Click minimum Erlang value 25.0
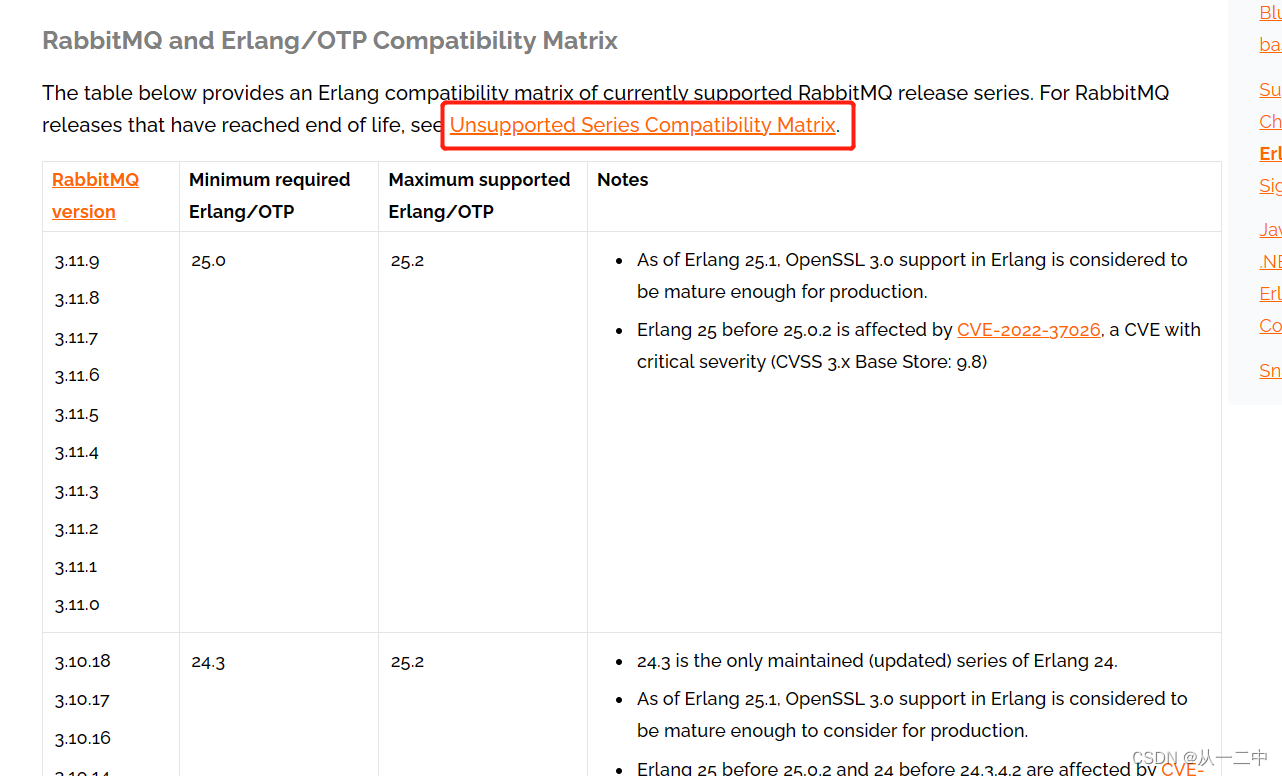Image resolution: width=1282 pixels, height=776 pixels. (x=208, y=261)
